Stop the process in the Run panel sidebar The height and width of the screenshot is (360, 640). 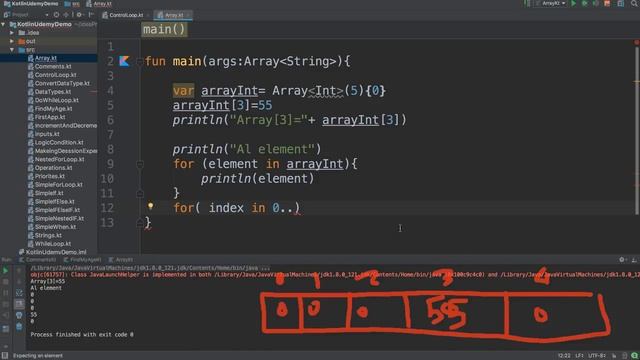point(5,282)
